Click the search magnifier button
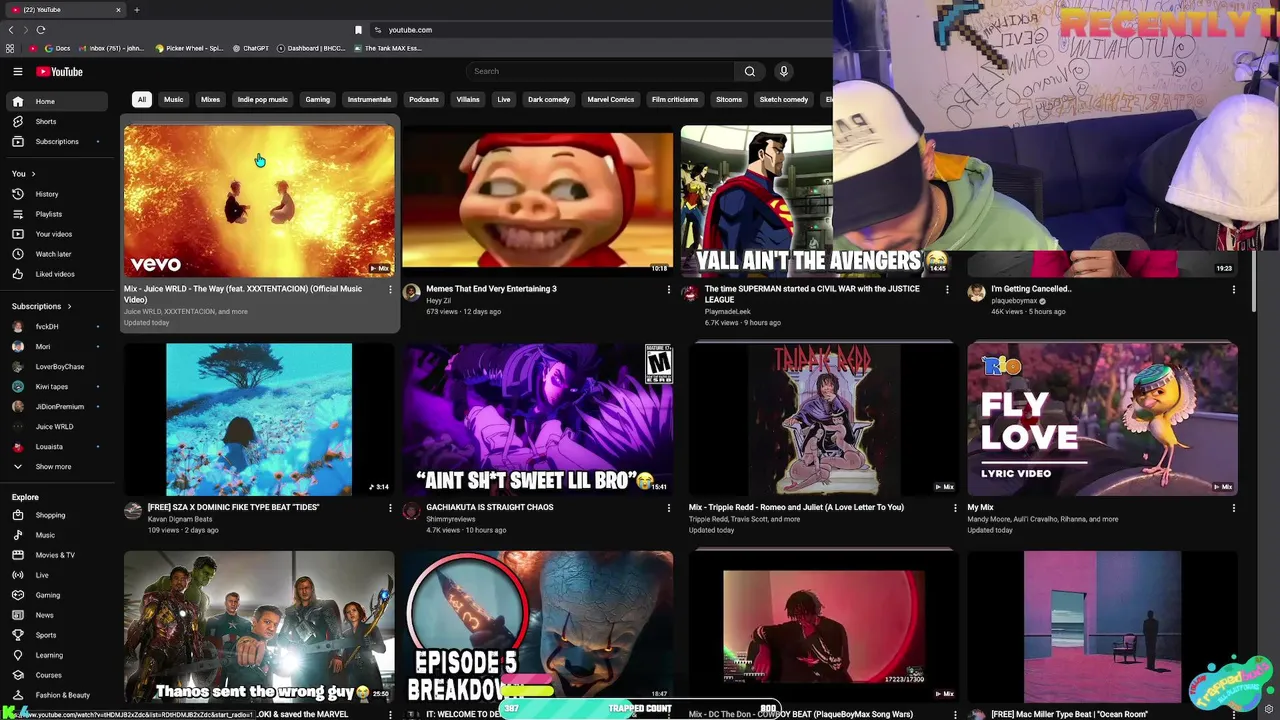The width and height of the screenshot is (1280, 720). [749, 71]
